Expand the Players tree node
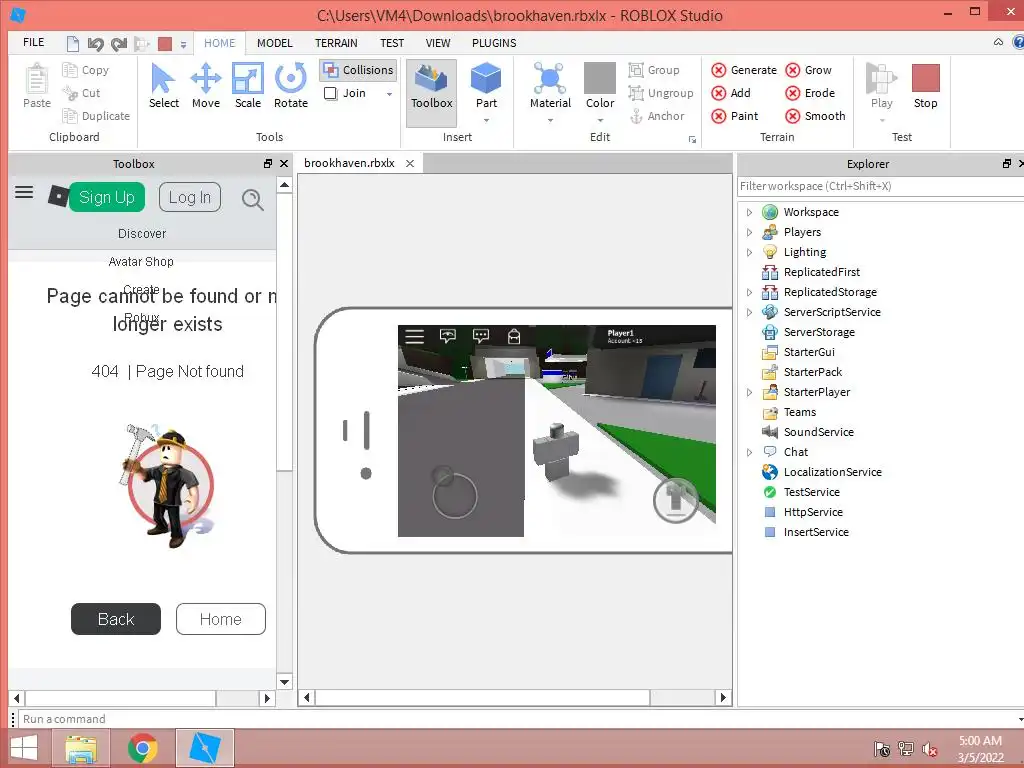This screenshot has height=768, width=1024. (x=749, y=232)
